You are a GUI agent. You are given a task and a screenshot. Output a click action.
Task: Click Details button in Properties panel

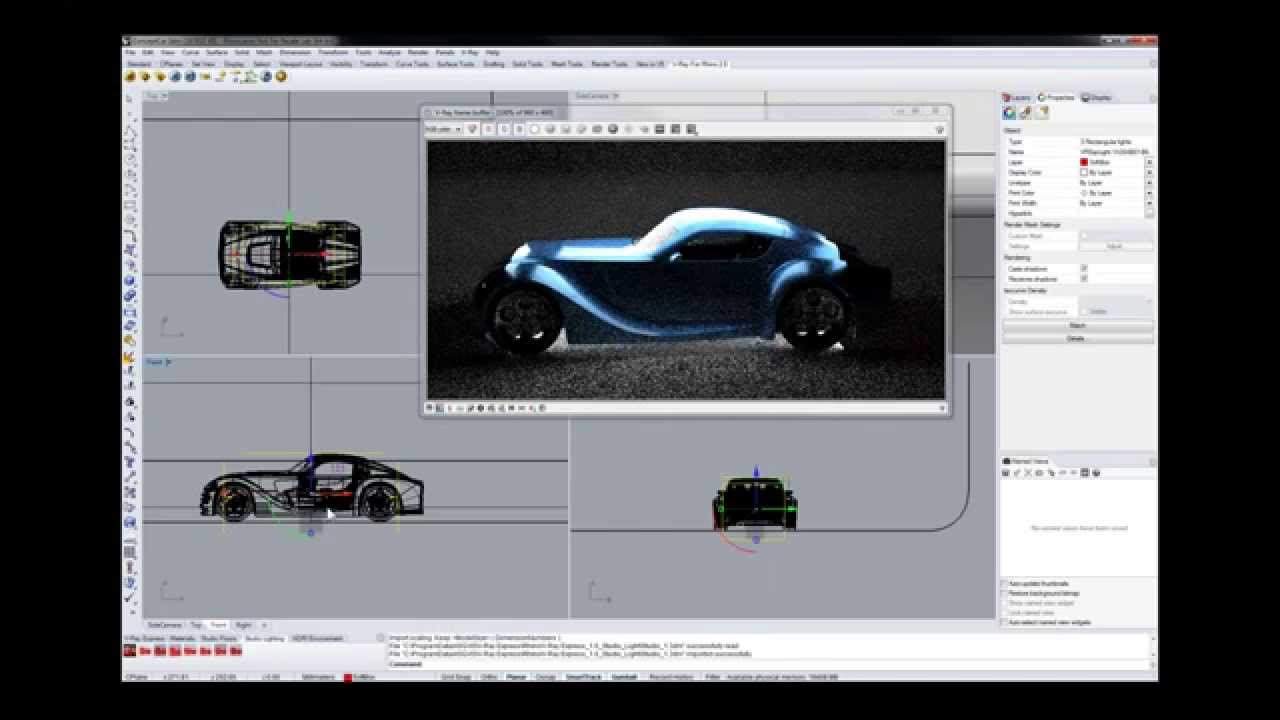1078,338
